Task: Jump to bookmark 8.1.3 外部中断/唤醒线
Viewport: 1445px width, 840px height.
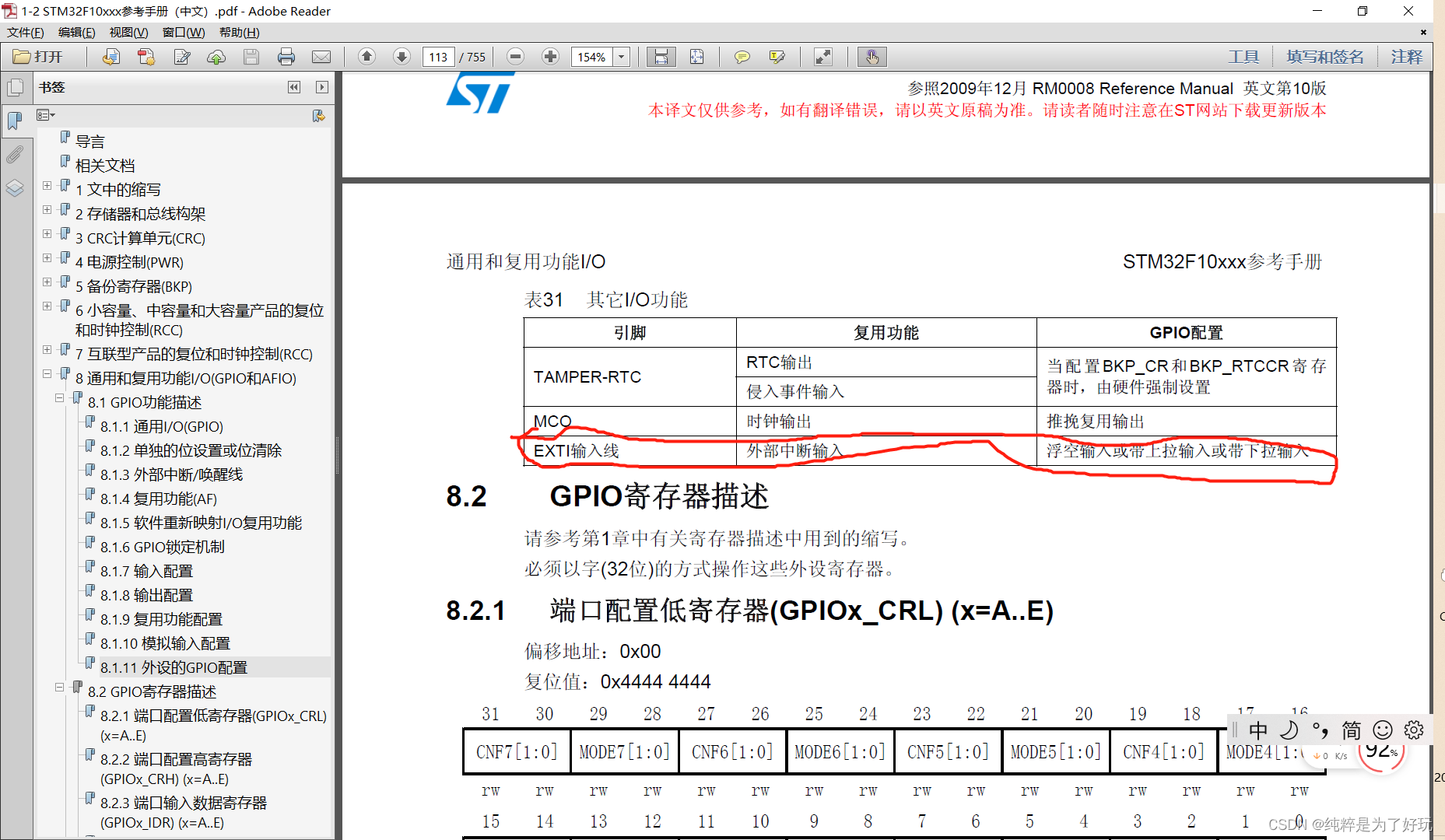Action: pyautogui.click(x=171, y=474)
